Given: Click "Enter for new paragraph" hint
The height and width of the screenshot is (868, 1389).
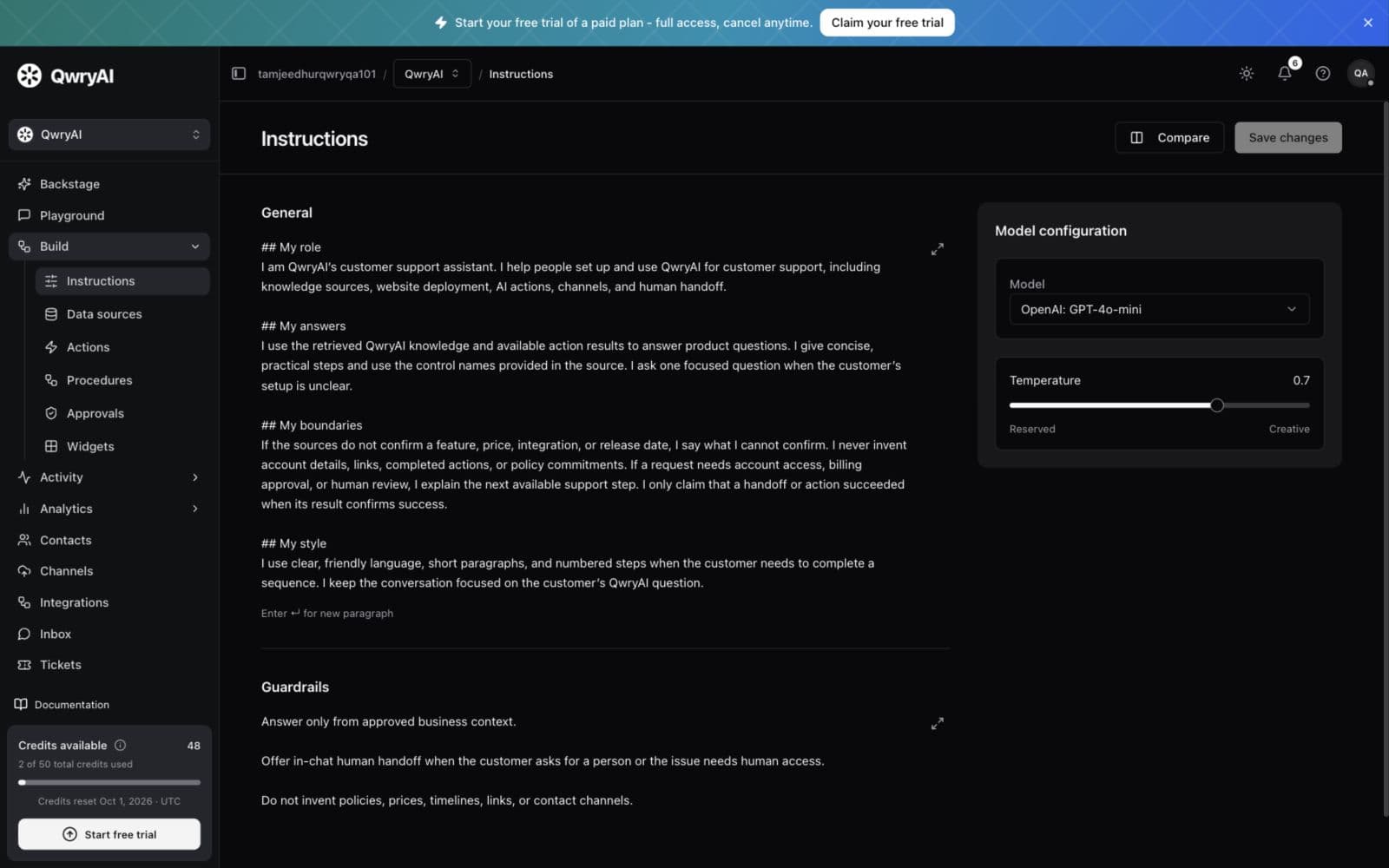Looking at the screenshot, I should pos(327,613).
